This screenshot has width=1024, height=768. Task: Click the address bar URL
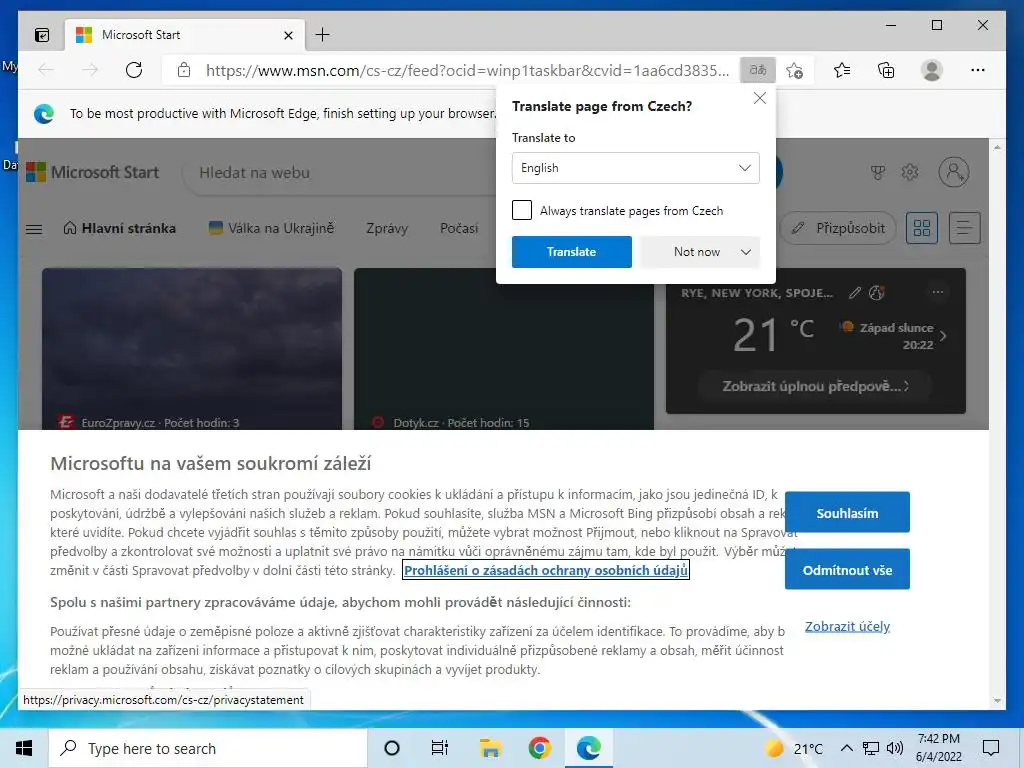coord(467,70)
